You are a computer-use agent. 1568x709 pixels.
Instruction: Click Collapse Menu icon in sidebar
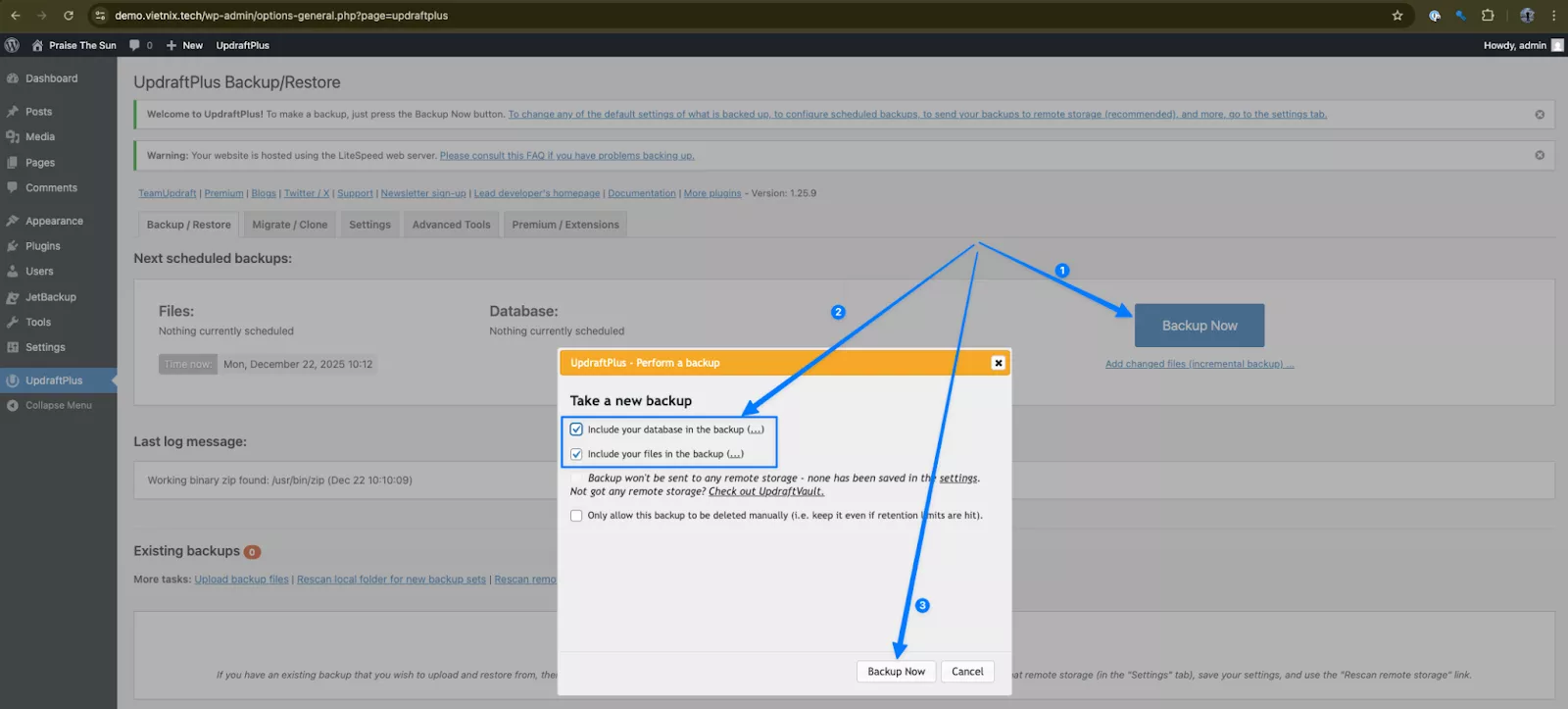(x=13, y=405)
